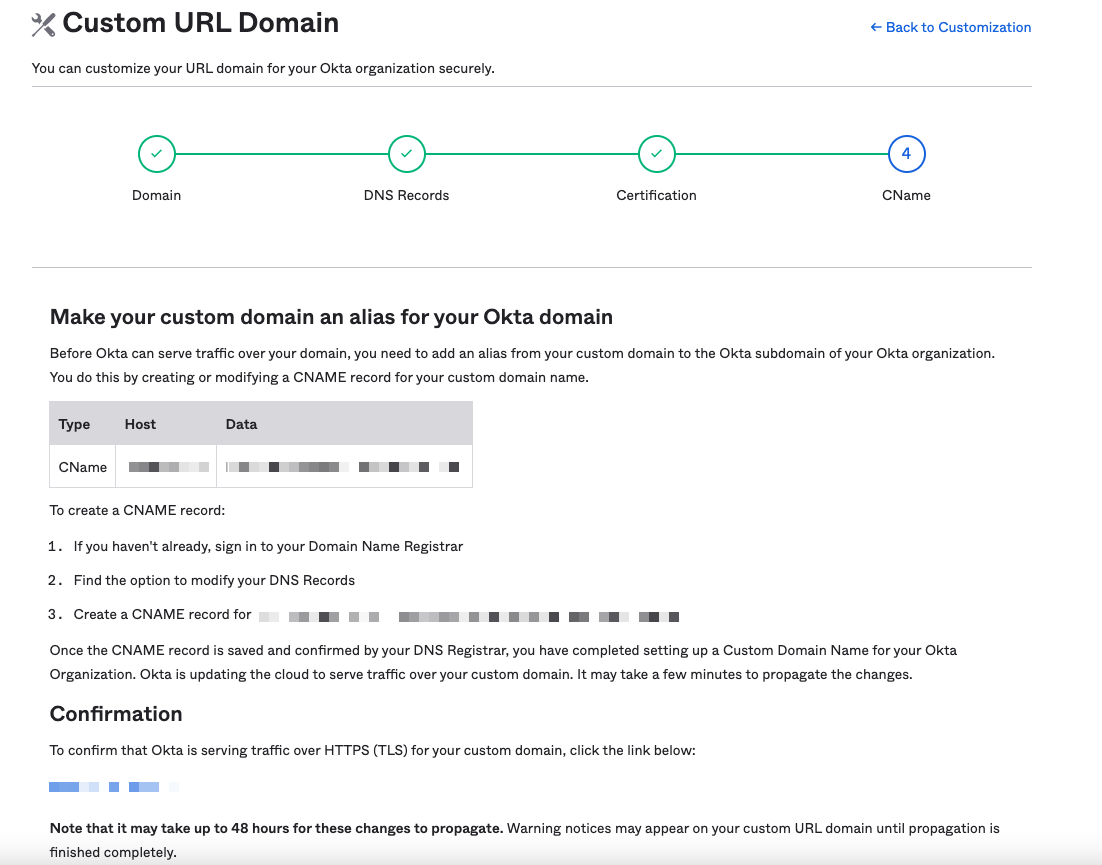Viewport: 1102px width, 865px height.
Task: Click the blurred Data value cell
Action: pyautogui.click(x=344, y=467)
